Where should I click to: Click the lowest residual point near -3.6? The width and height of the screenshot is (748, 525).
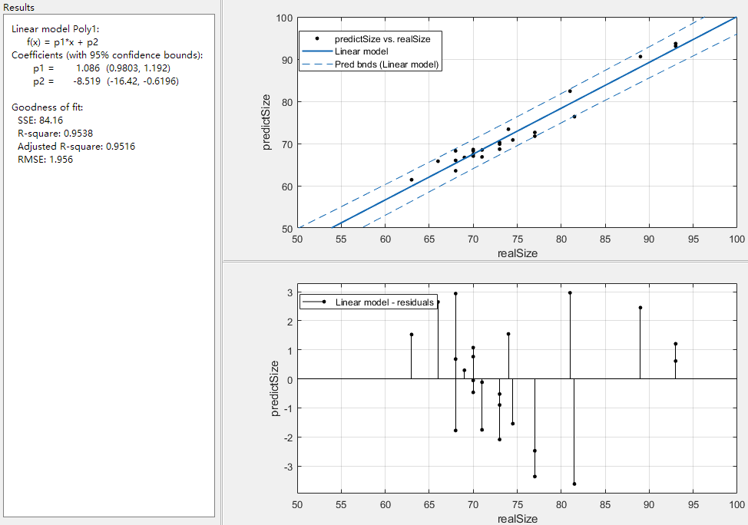(x=574, y=484)
